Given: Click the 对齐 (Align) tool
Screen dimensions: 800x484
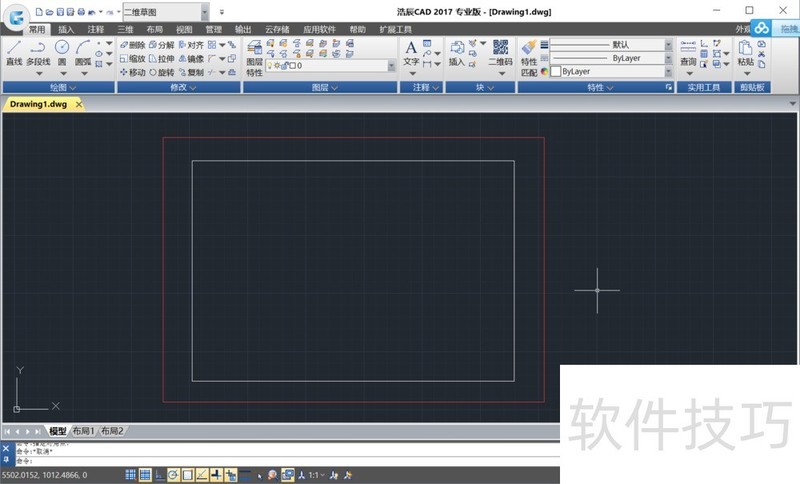Looking at the screenshot, I should (x=191, y=45).
